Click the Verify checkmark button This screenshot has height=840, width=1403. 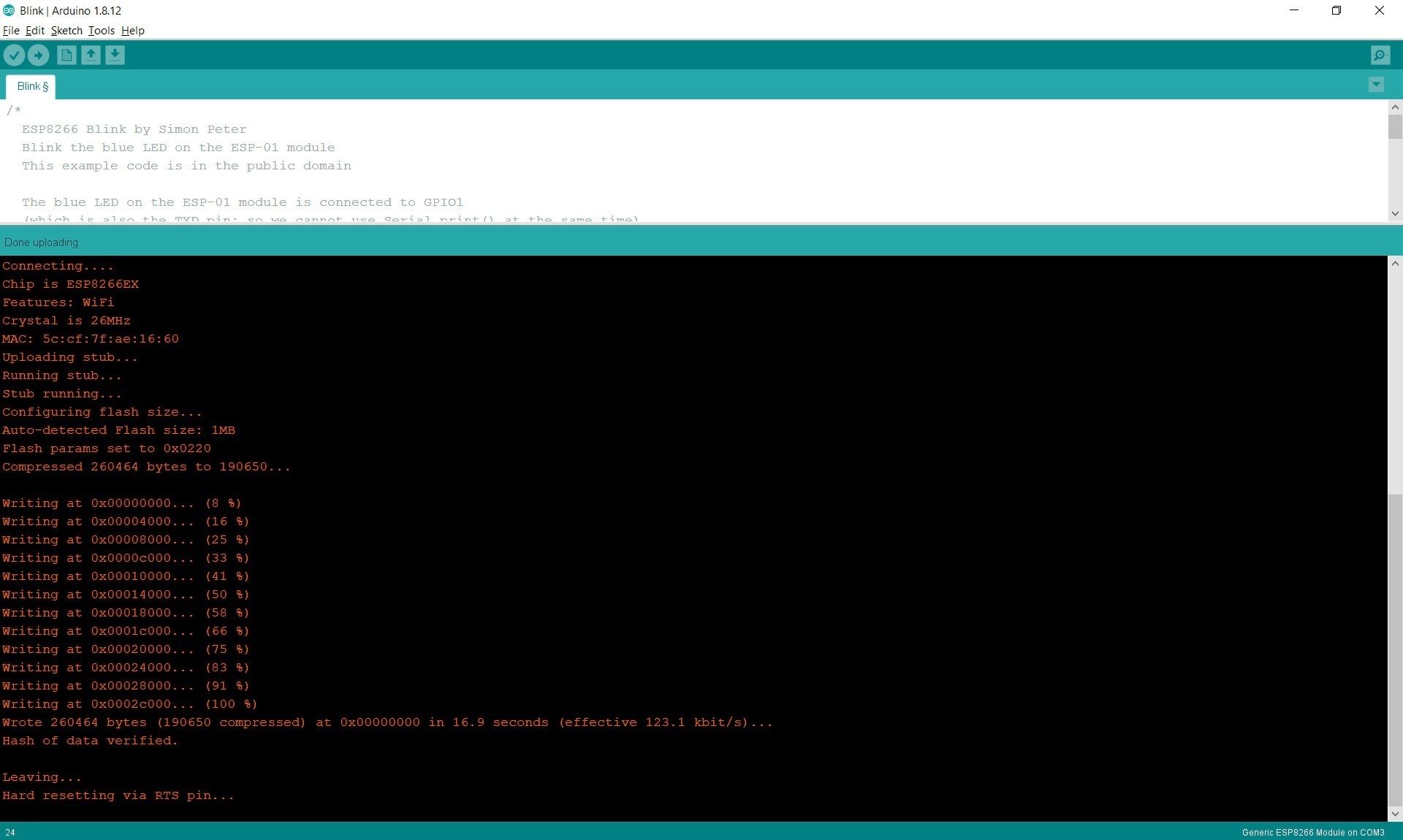pos(14,55)
